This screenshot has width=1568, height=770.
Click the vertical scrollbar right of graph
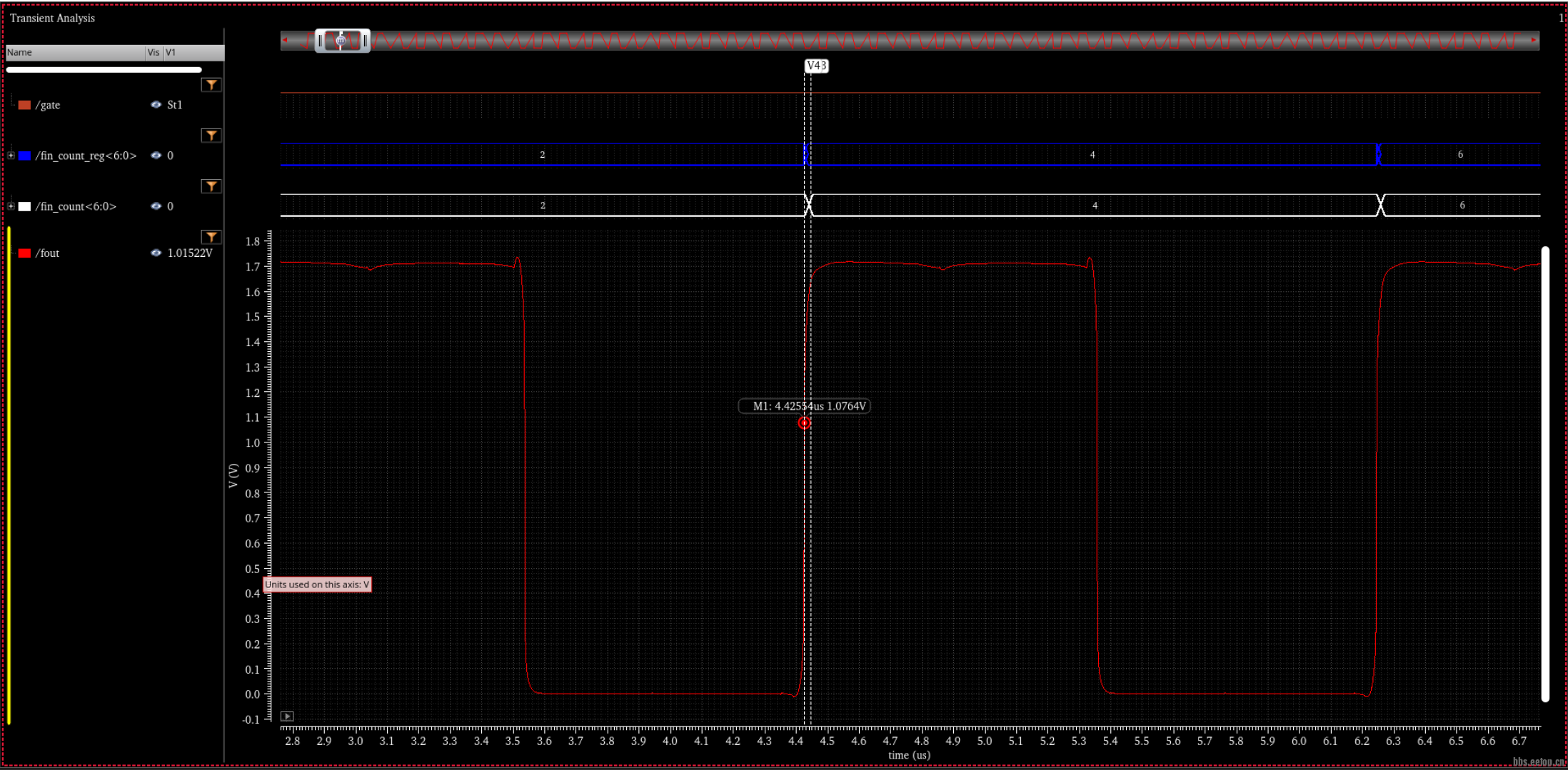(x=1545, y=475)
